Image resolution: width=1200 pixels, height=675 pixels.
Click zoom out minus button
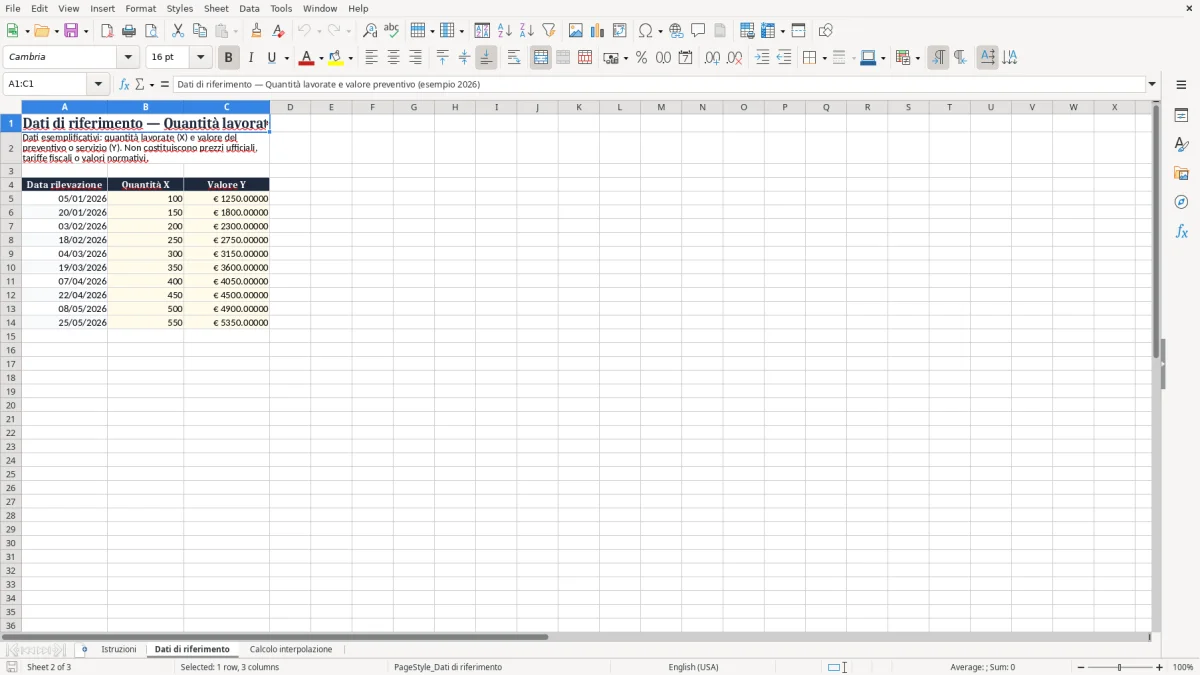(x=1081, y=667)
